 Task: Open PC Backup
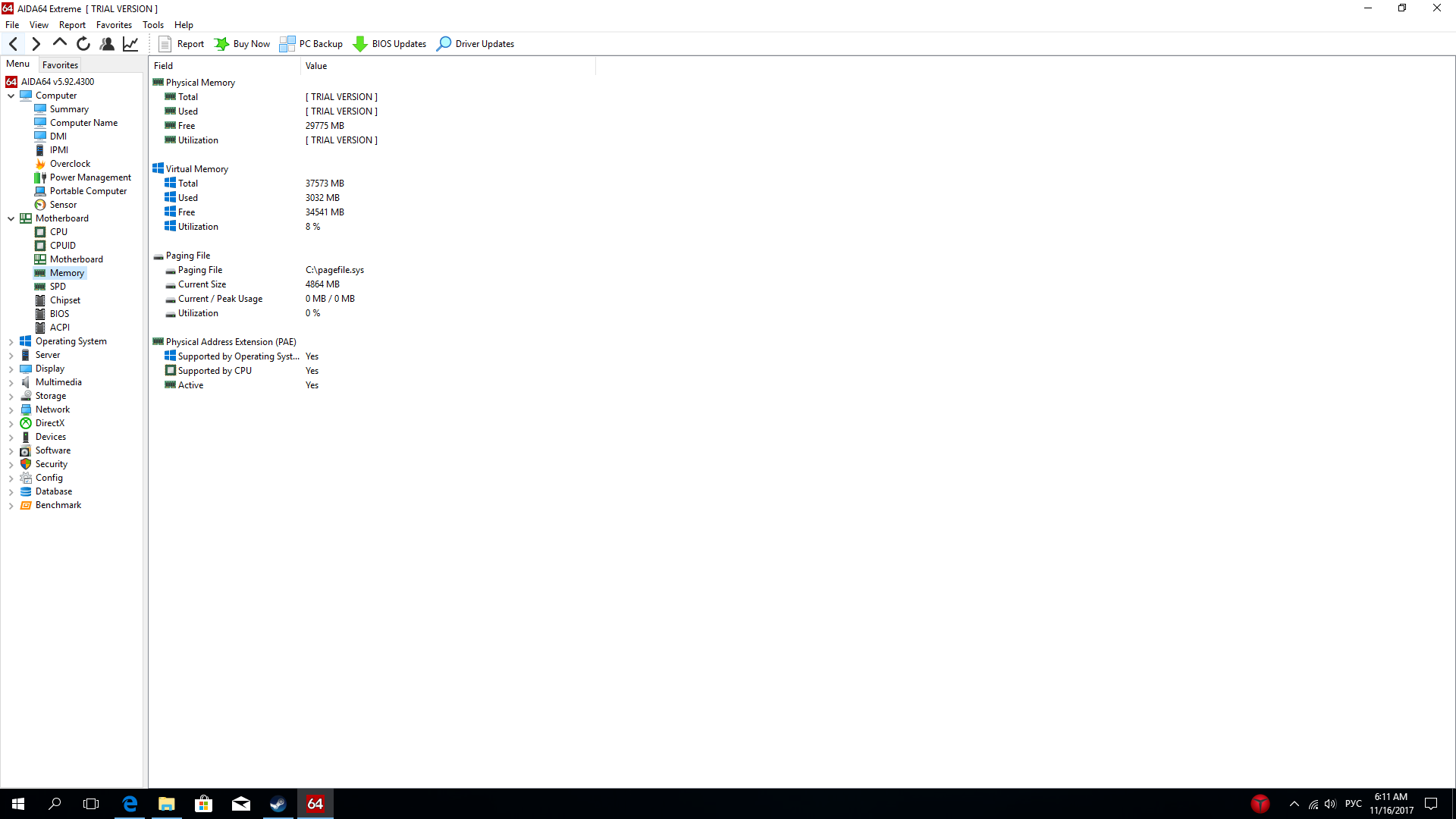pyautogui.click(x=311, y=44)
